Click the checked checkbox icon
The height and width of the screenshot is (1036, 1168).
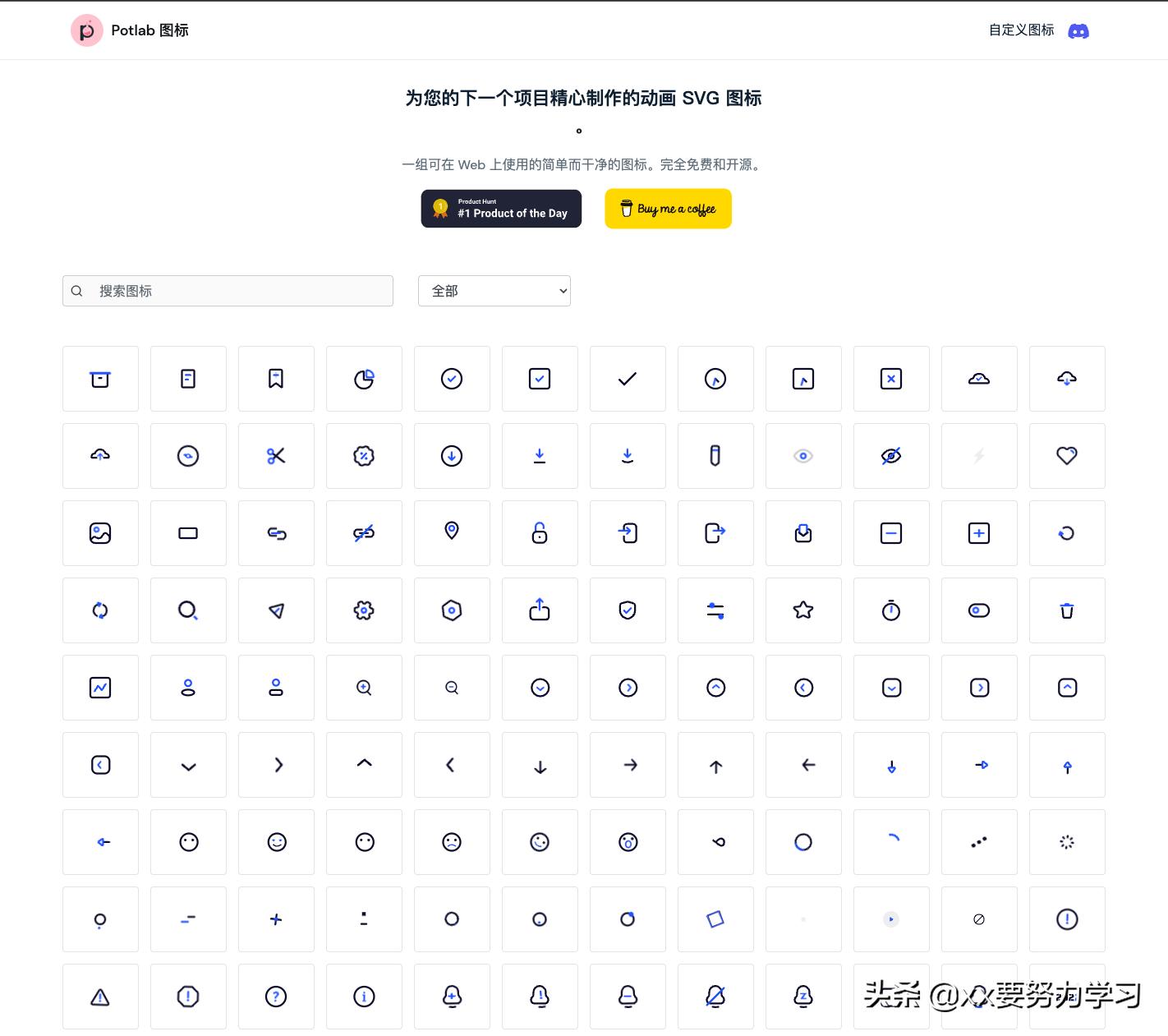click(x=540, y=379)
